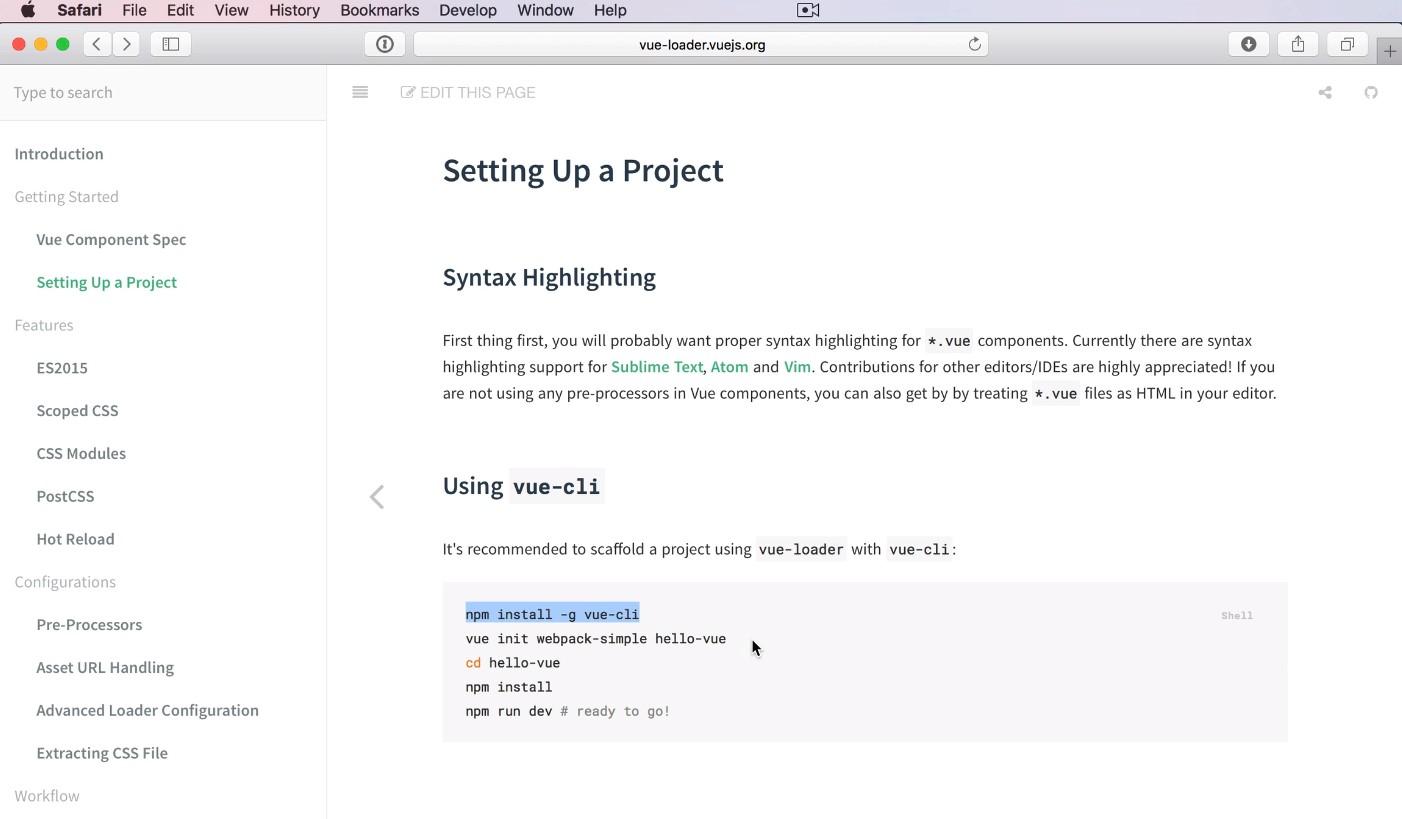This screenshot has height=819, width=1402.
Task: Click the address bar showing vue-loader.vuejs.org
Action: [701, 44]
